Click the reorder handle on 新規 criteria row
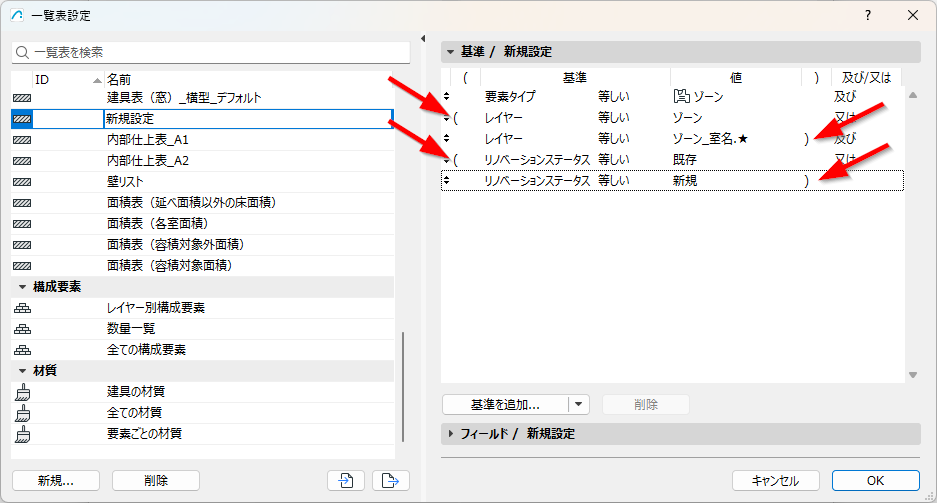The width and height of the screenshot is (937, 503). pyautogui.click(x=446, y=180)
